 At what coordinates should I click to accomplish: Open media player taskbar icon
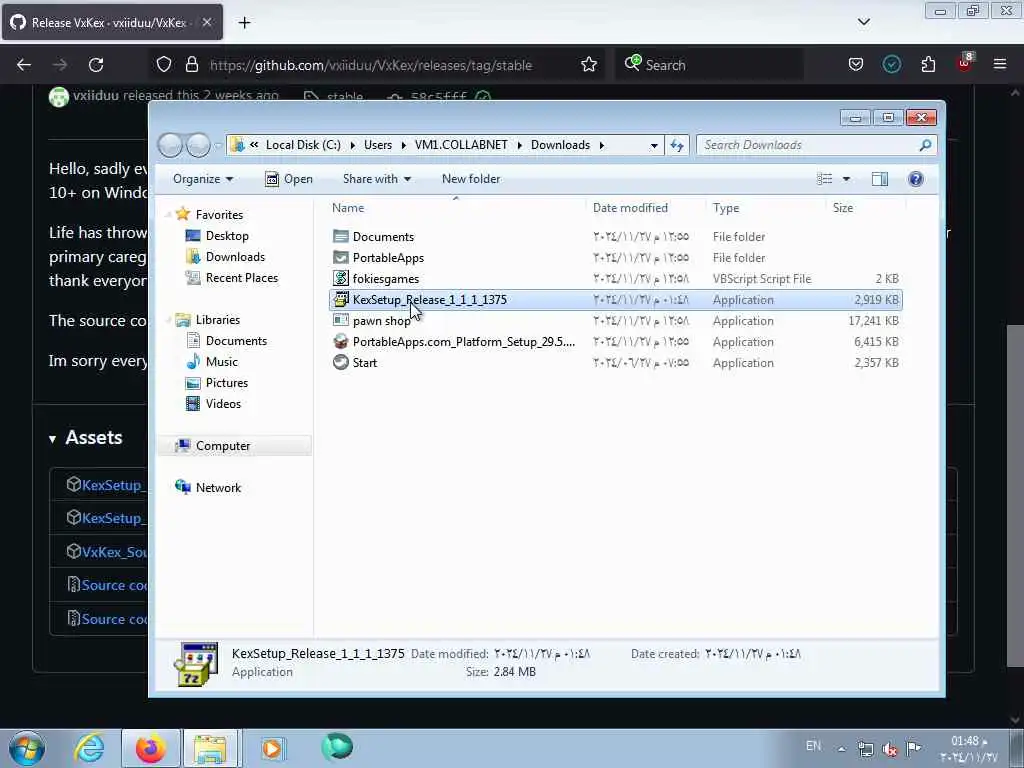pos(272,748)
